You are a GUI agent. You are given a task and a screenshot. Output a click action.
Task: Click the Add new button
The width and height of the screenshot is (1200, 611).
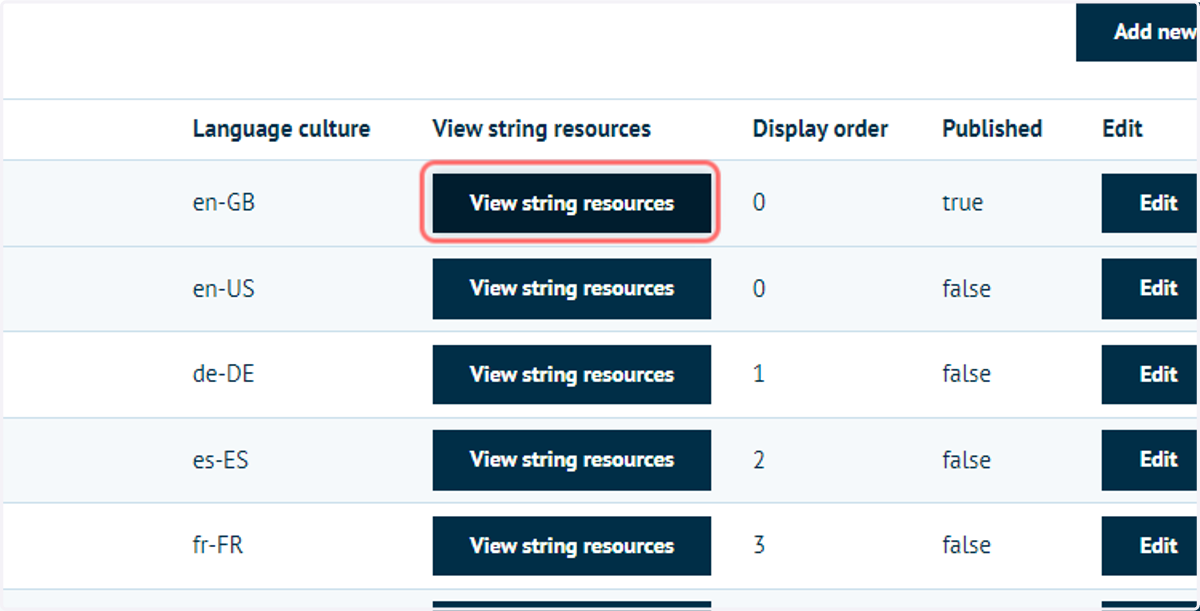click(1138, 32)
